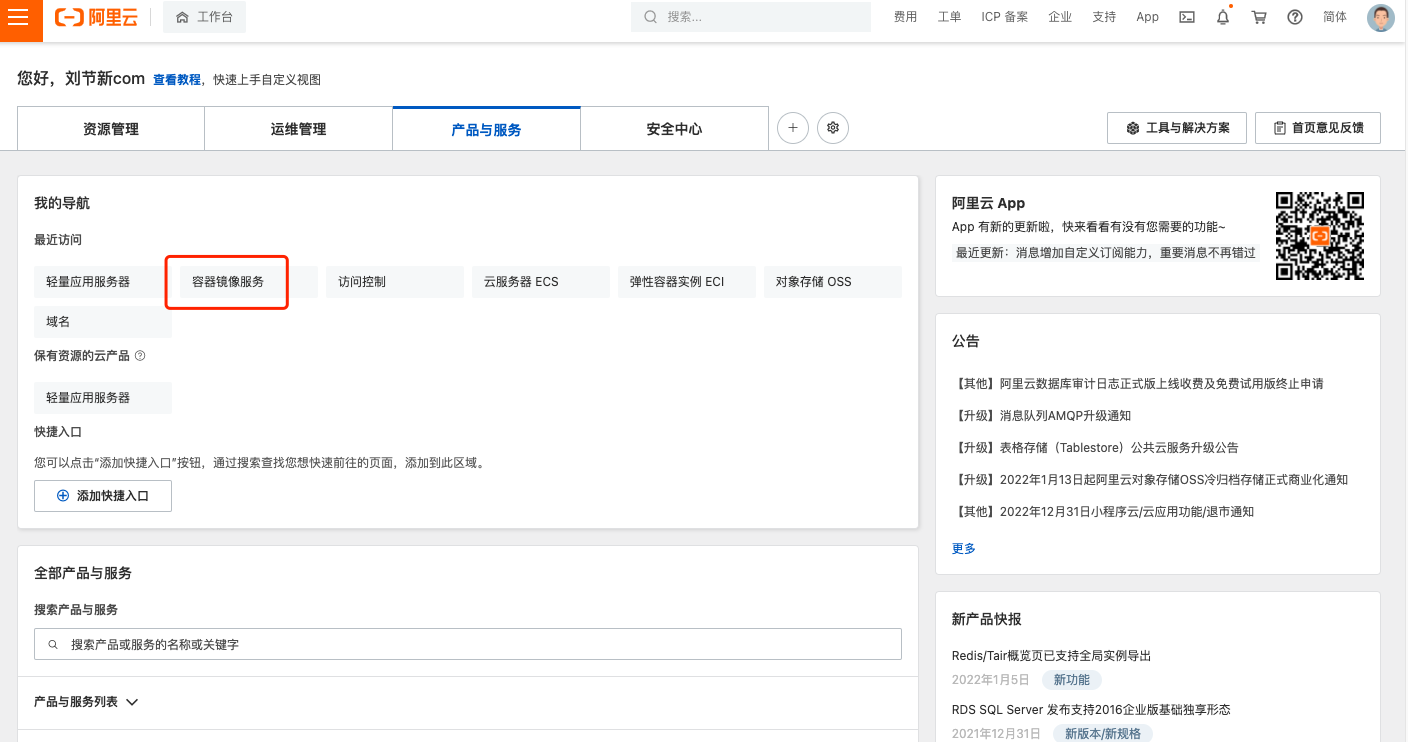Open notice OSS冷归档存储正式商业化通知

click(x=1152, y=480)
